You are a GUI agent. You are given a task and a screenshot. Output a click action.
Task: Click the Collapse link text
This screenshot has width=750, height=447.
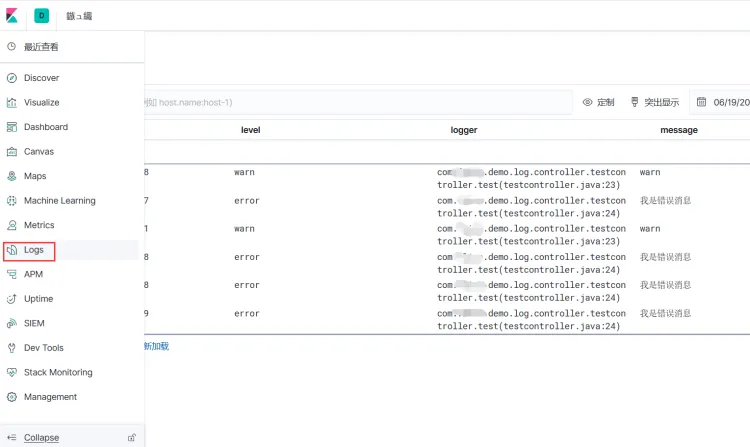point(42,437)
